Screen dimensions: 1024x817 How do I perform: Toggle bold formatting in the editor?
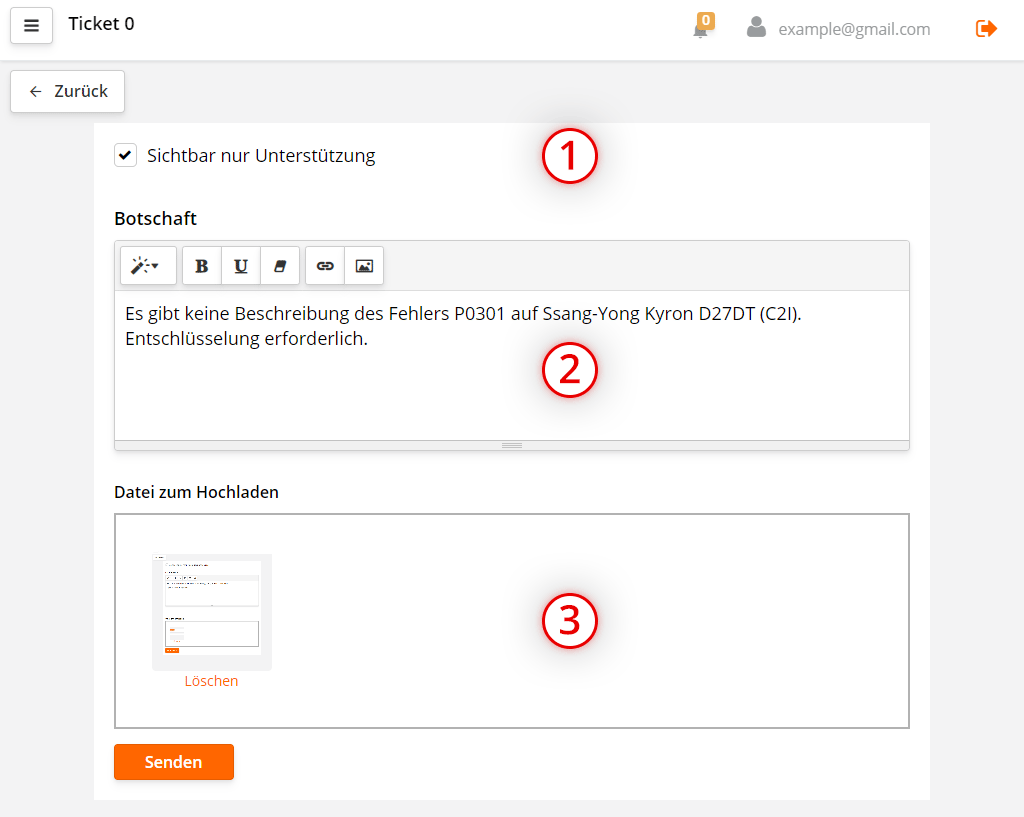point(201,266)
